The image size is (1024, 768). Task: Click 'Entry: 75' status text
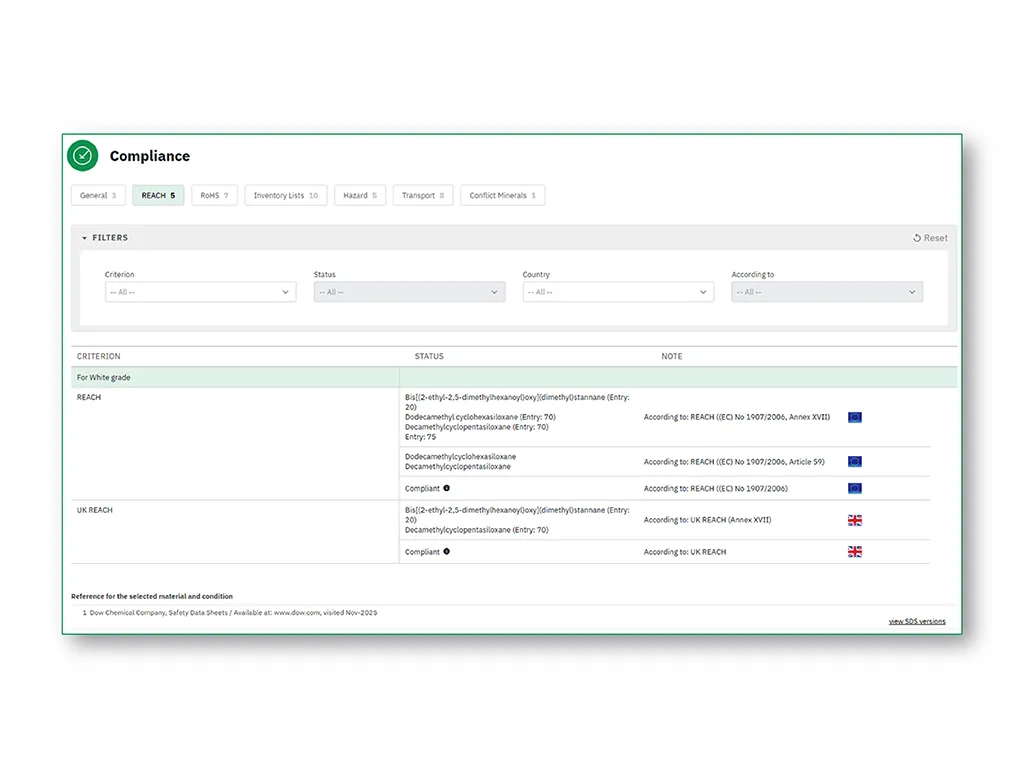420,437
